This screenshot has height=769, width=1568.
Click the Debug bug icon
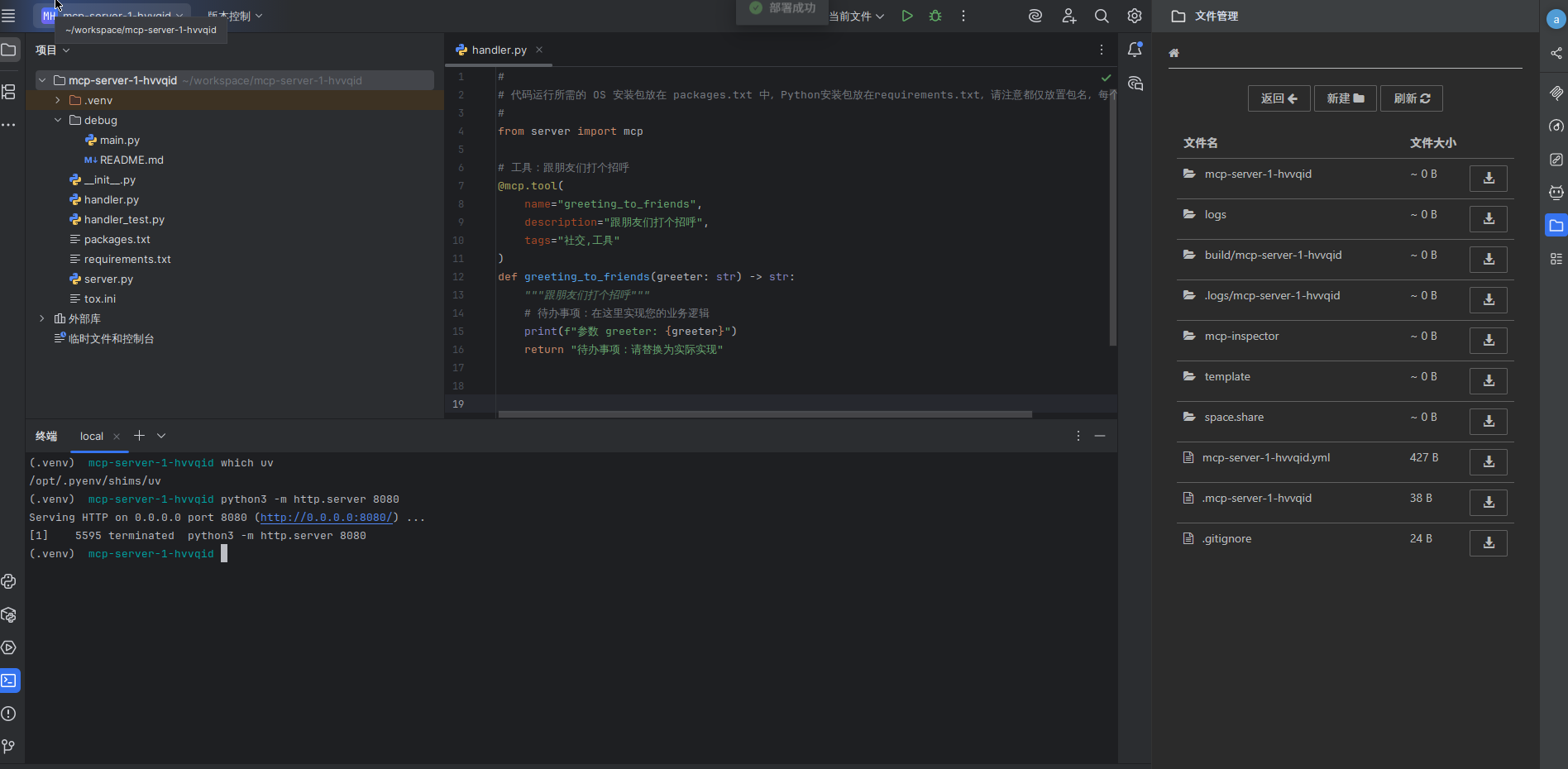(x=935, y=16)
